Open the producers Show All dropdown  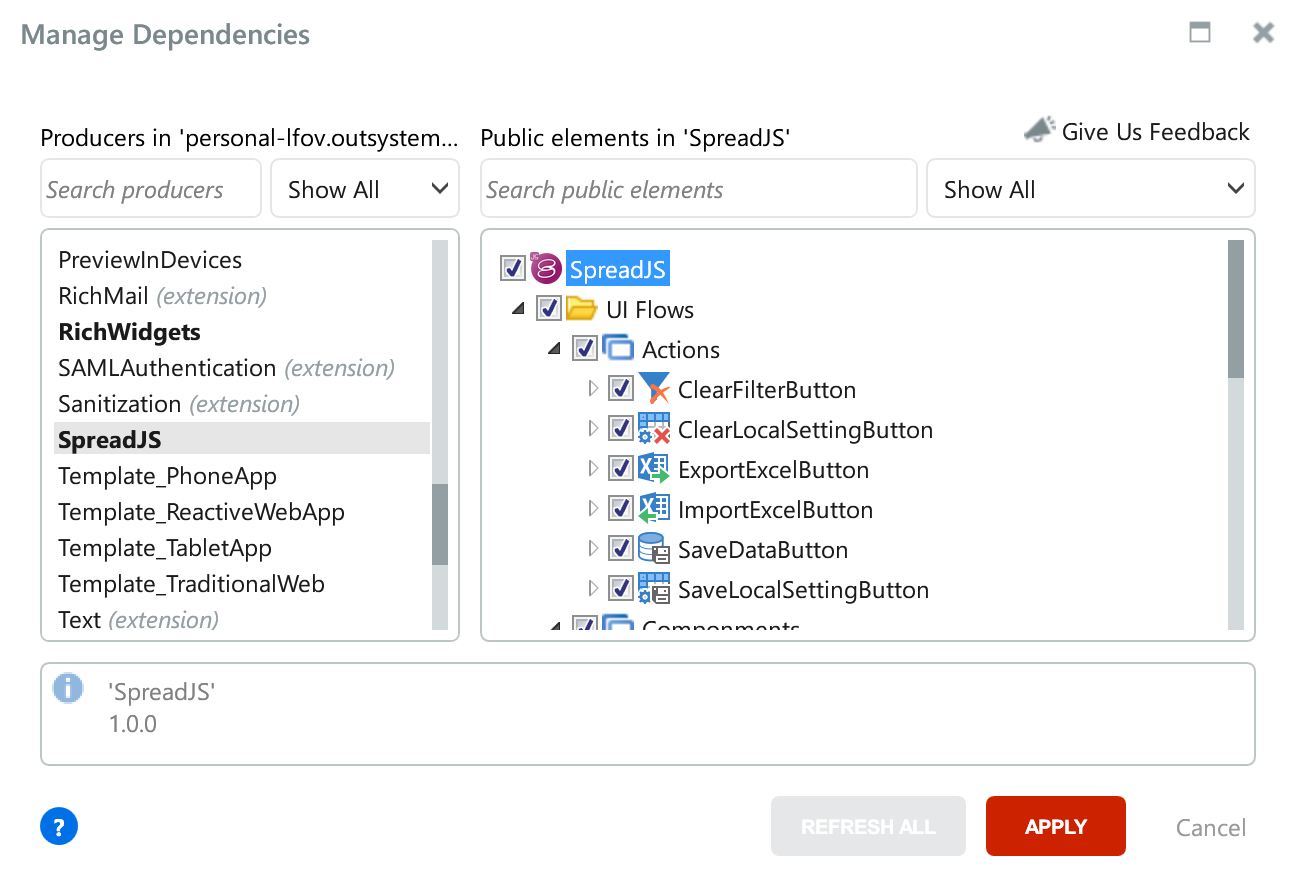coord(365,189)
